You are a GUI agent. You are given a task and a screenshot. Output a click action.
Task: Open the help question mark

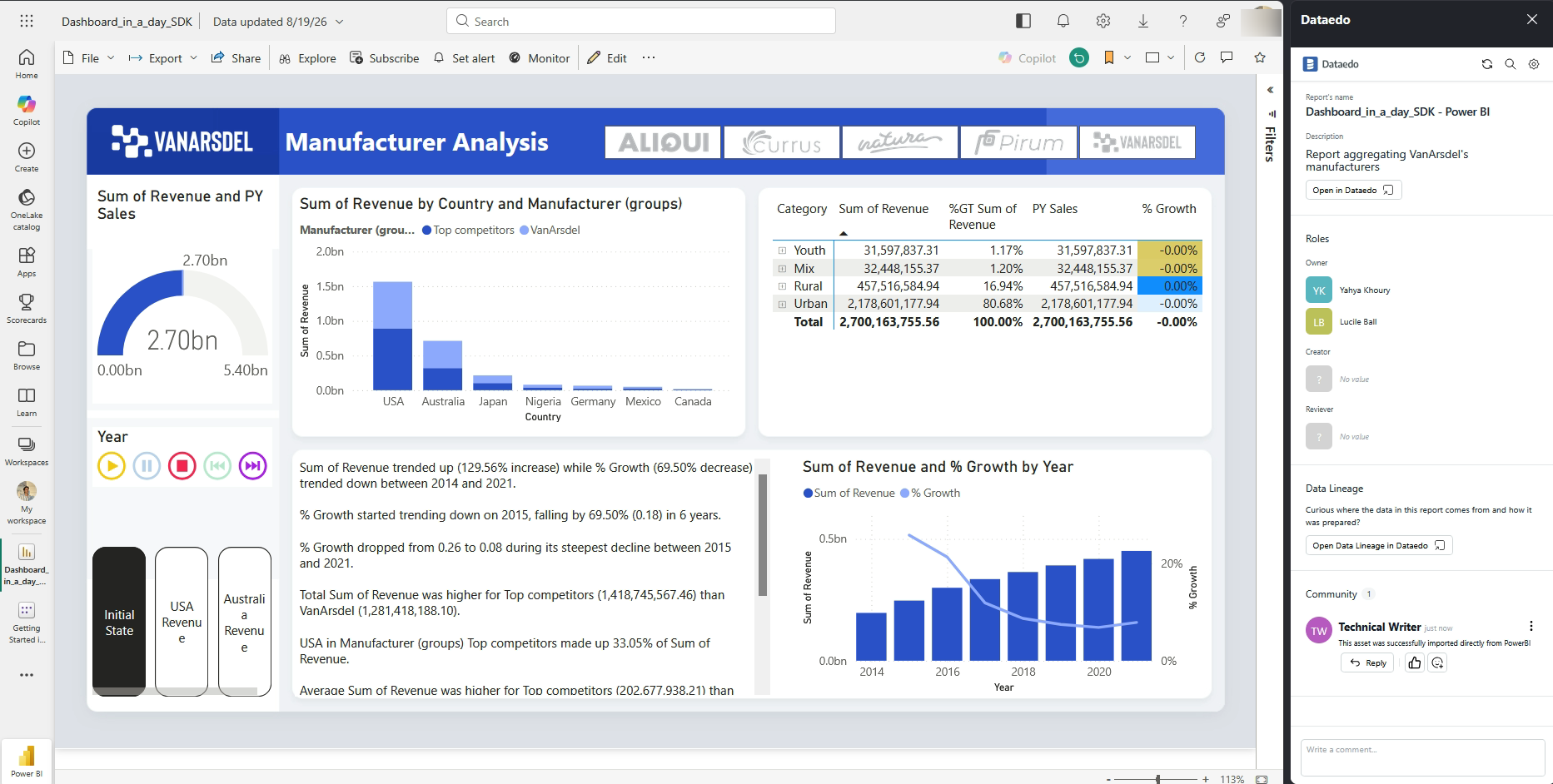point(1183,22)
